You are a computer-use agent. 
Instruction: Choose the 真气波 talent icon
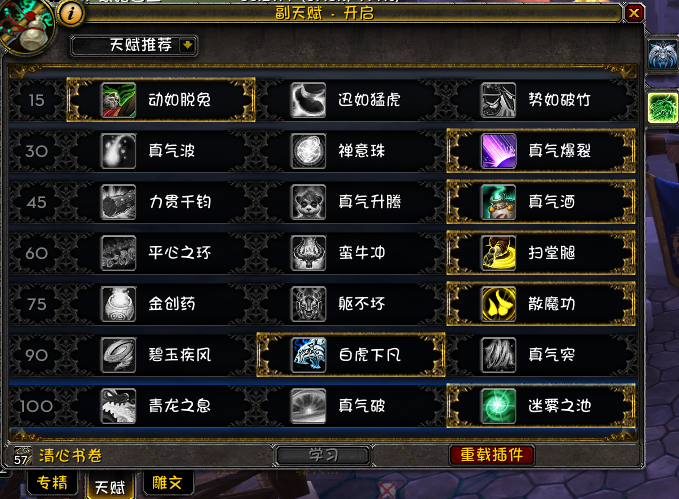(x=118, y=151)
